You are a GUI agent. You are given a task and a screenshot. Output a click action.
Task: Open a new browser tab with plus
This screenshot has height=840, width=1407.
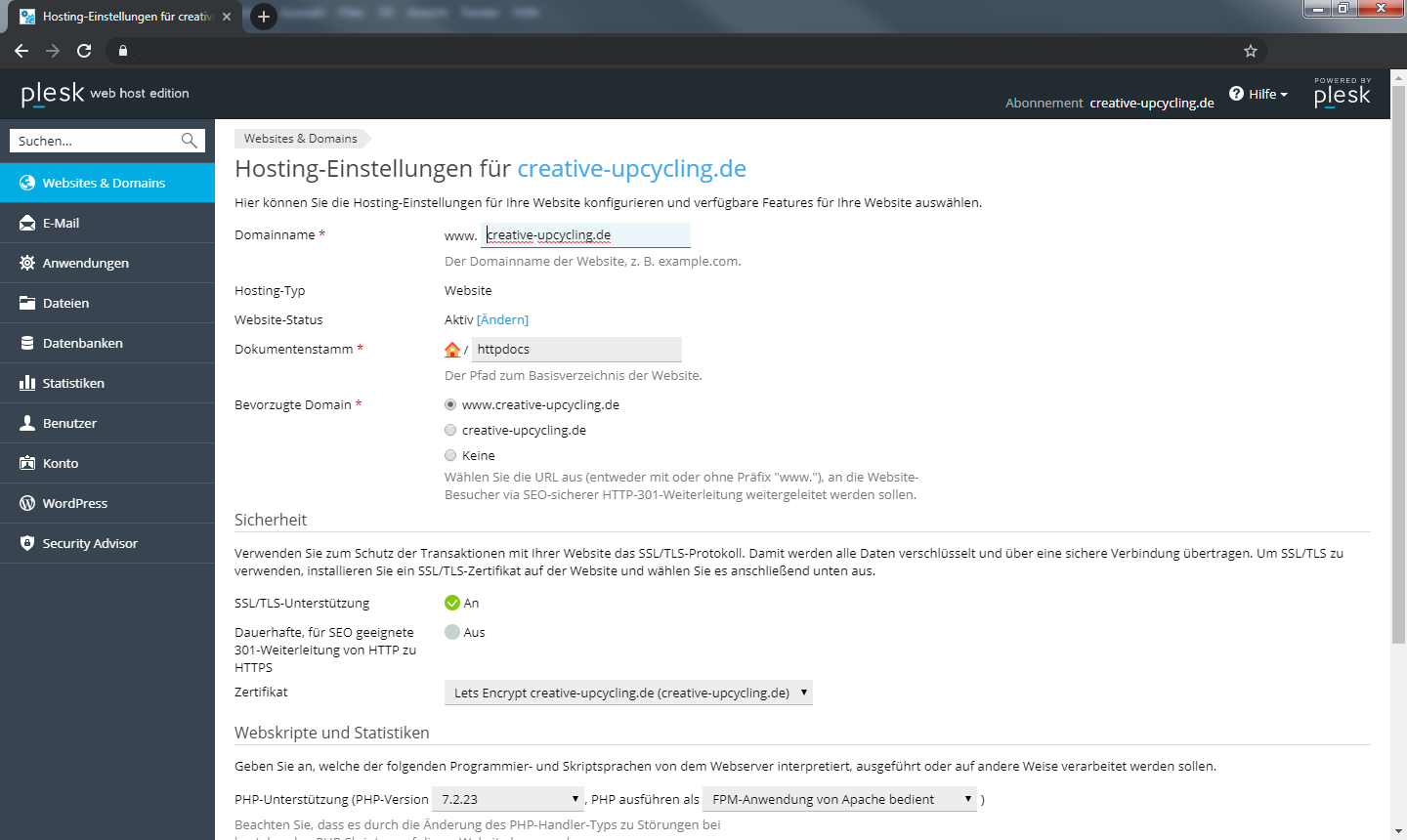(264, 17)
